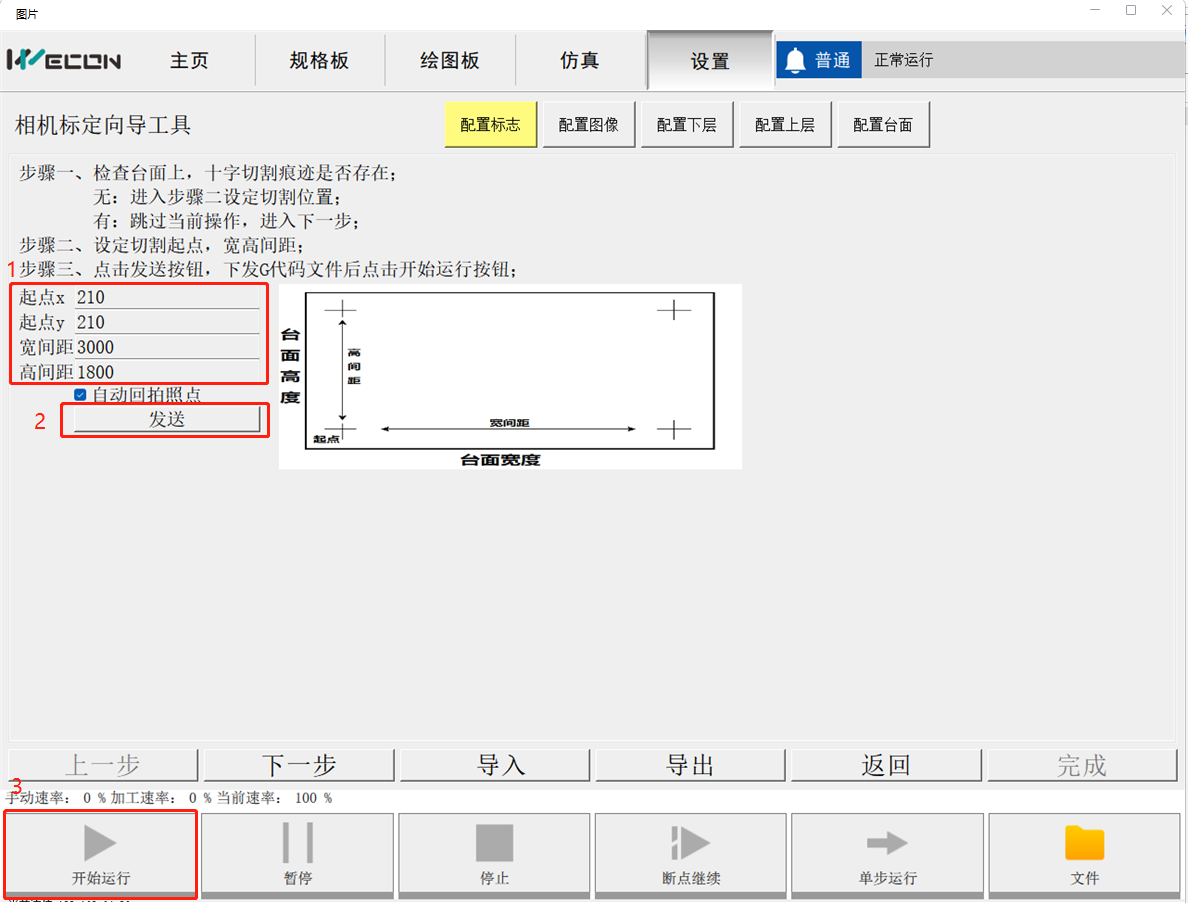Click breakpoint continue (断点继续) icon

click(x=690, y=844)
